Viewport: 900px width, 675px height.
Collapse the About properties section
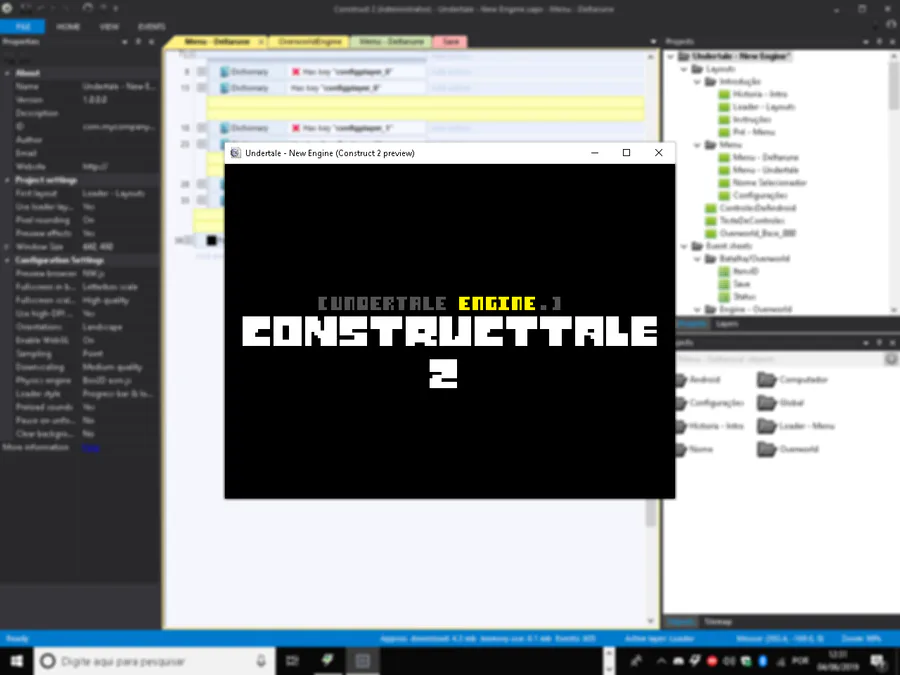(7, 73)
